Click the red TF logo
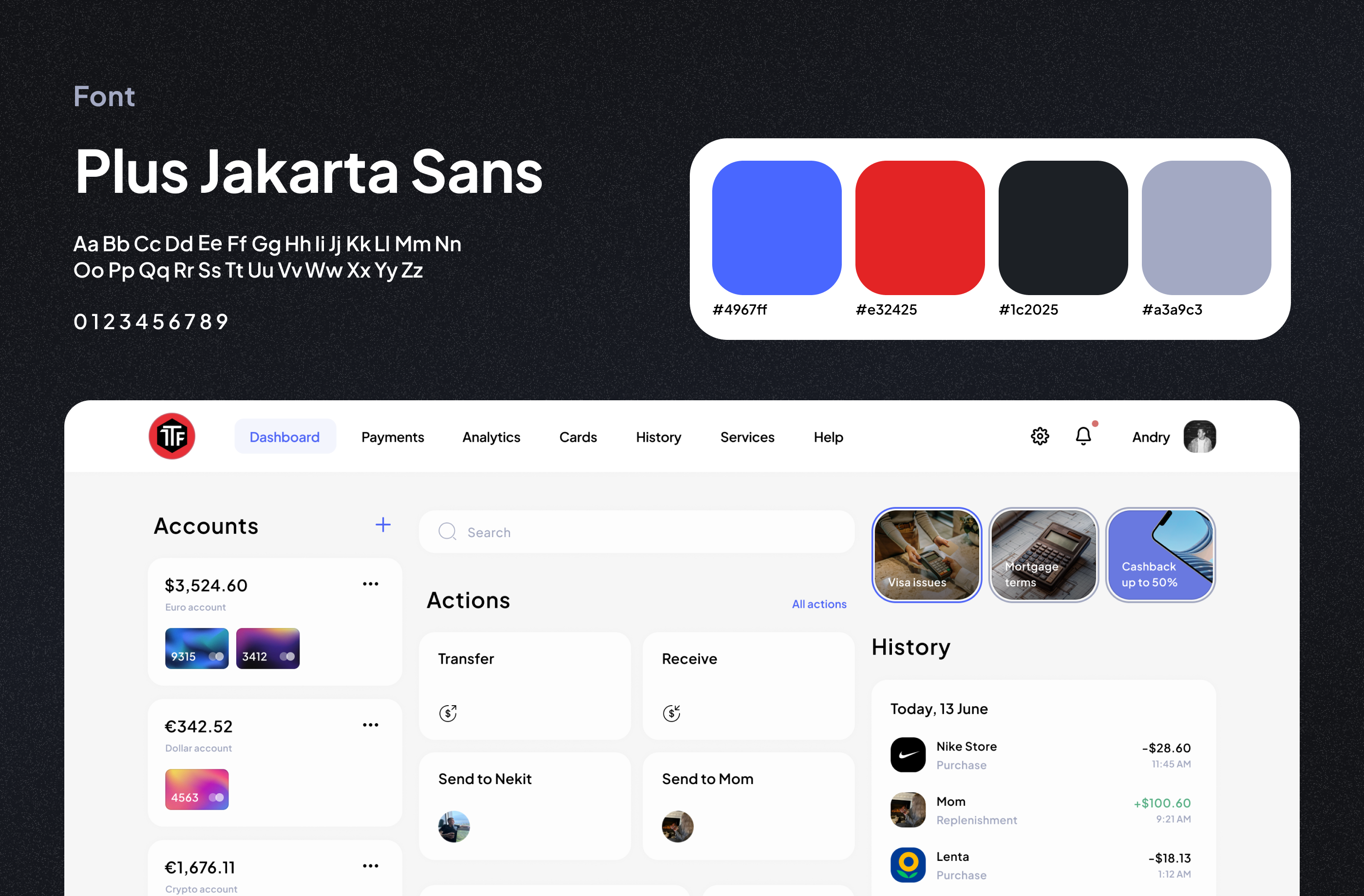 click(172, 436)
